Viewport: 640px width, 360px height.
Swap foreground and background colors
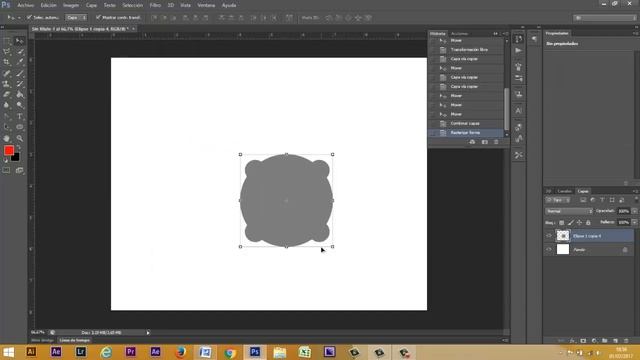tap(18, 148)
